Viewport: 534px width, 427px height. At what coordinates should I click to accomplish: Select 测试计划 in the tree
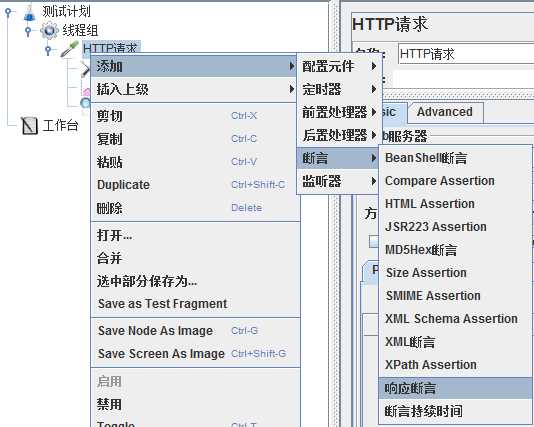point(66,11)
